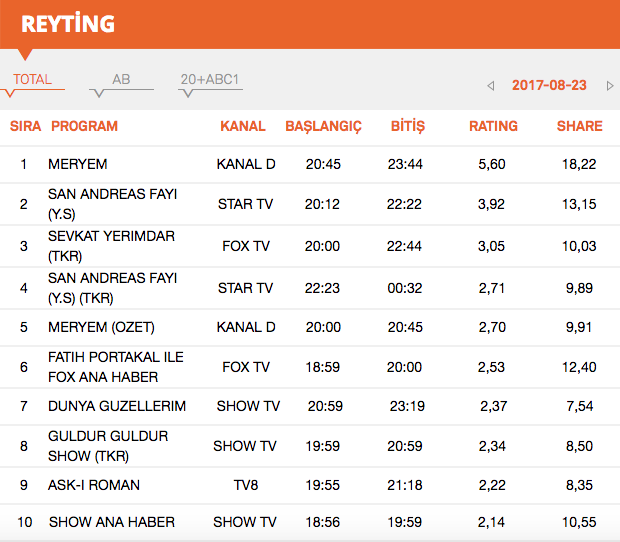Click the BİTİŞ column header
This screenshot has height=542, width=620.
406,126
